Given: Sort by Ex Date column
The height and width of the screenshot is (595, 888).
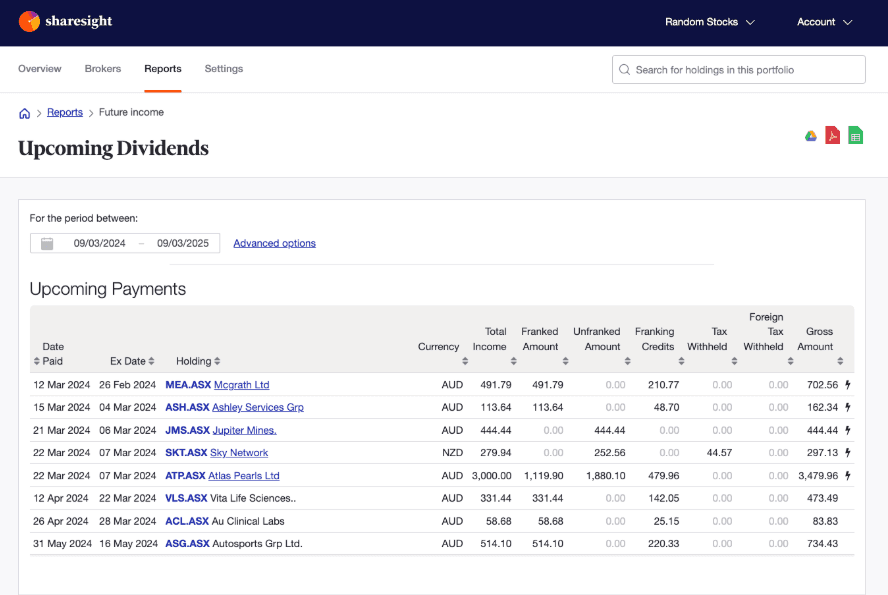Looking at the screenshot, I should click(151, 361).
